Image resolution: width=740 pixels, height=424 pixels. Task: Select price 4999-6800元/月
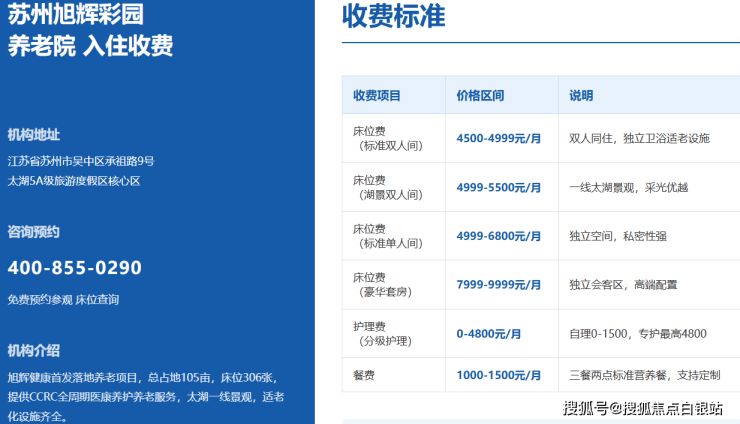point(498,236)
